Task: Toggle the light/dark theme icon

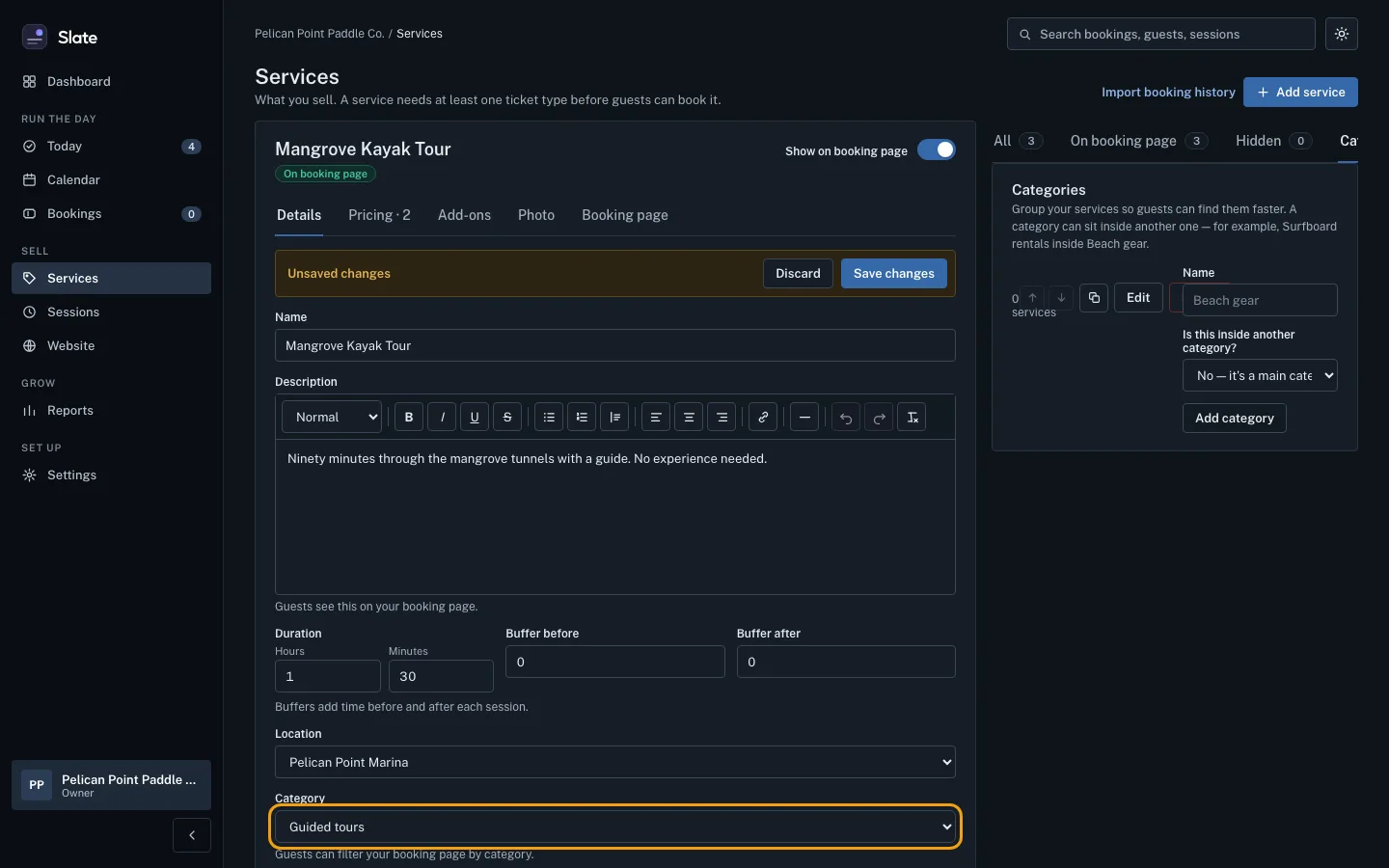Action: point(1342,34)
